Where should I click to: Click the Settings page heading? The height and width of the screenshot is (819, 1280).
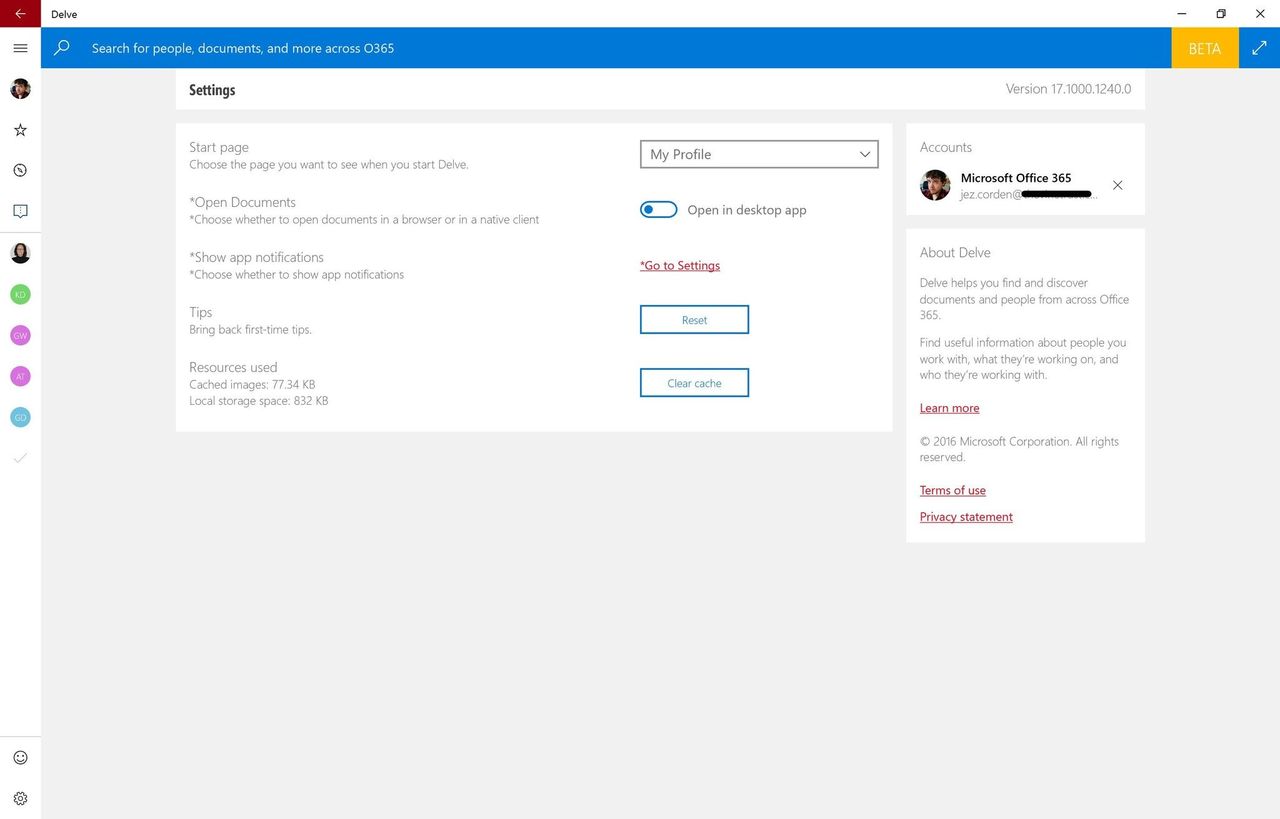[x=212, y=90]
